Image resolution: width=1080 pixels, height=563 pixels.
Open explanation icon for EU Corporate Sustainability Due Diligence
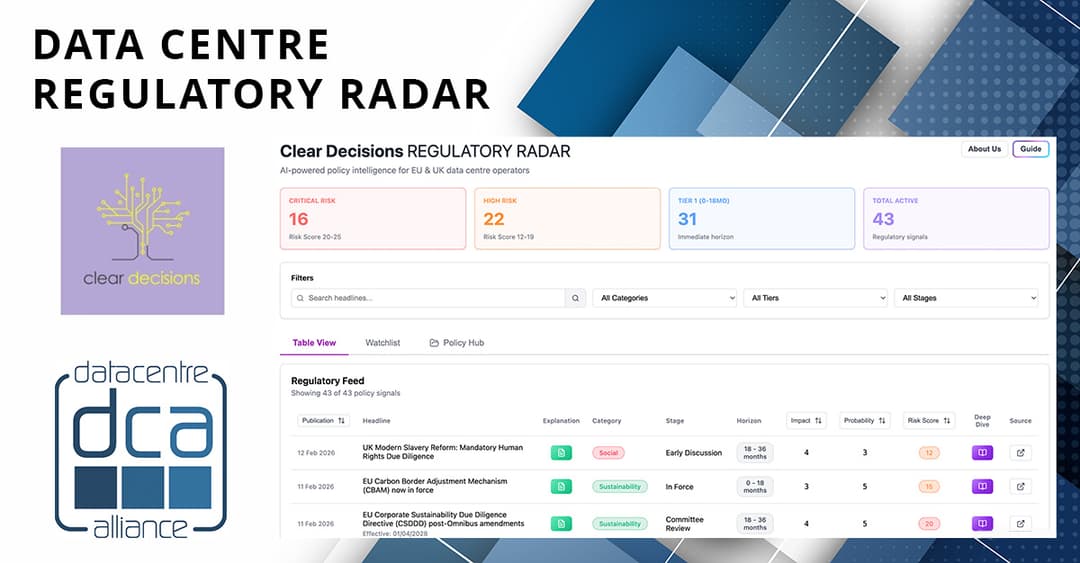click(x=561, y=524)
